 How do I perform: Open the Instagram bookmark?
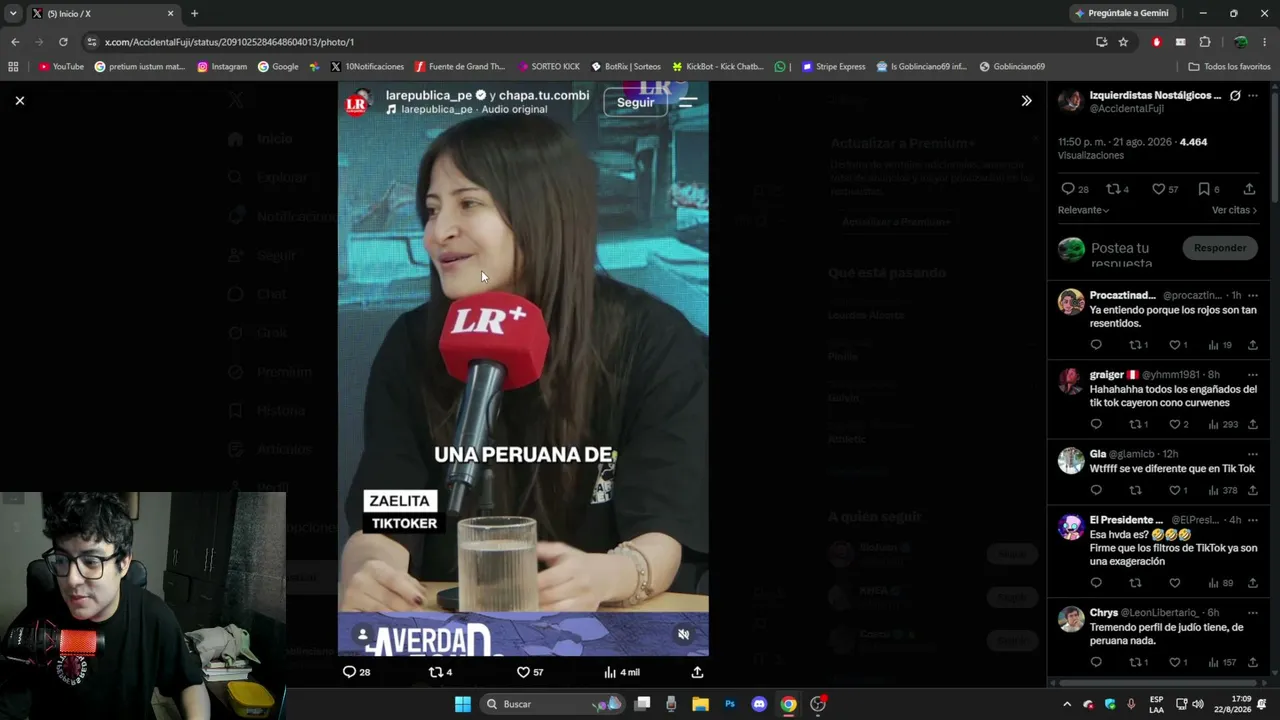coord(222,67)
